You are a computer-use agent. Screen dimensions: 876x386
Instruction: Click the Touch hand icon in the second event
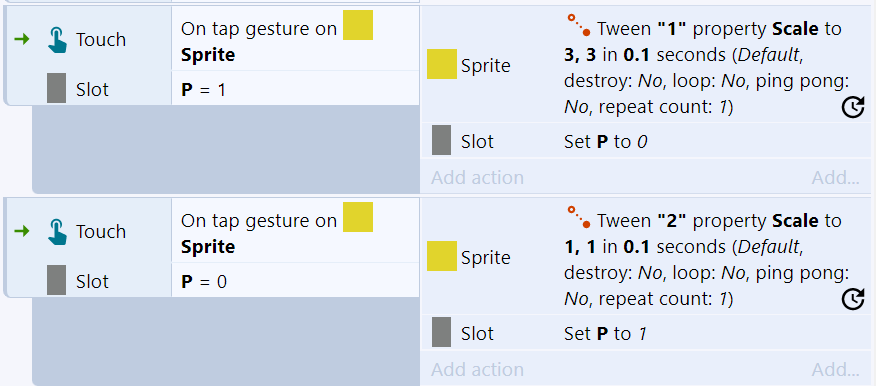tap(57, 231)
